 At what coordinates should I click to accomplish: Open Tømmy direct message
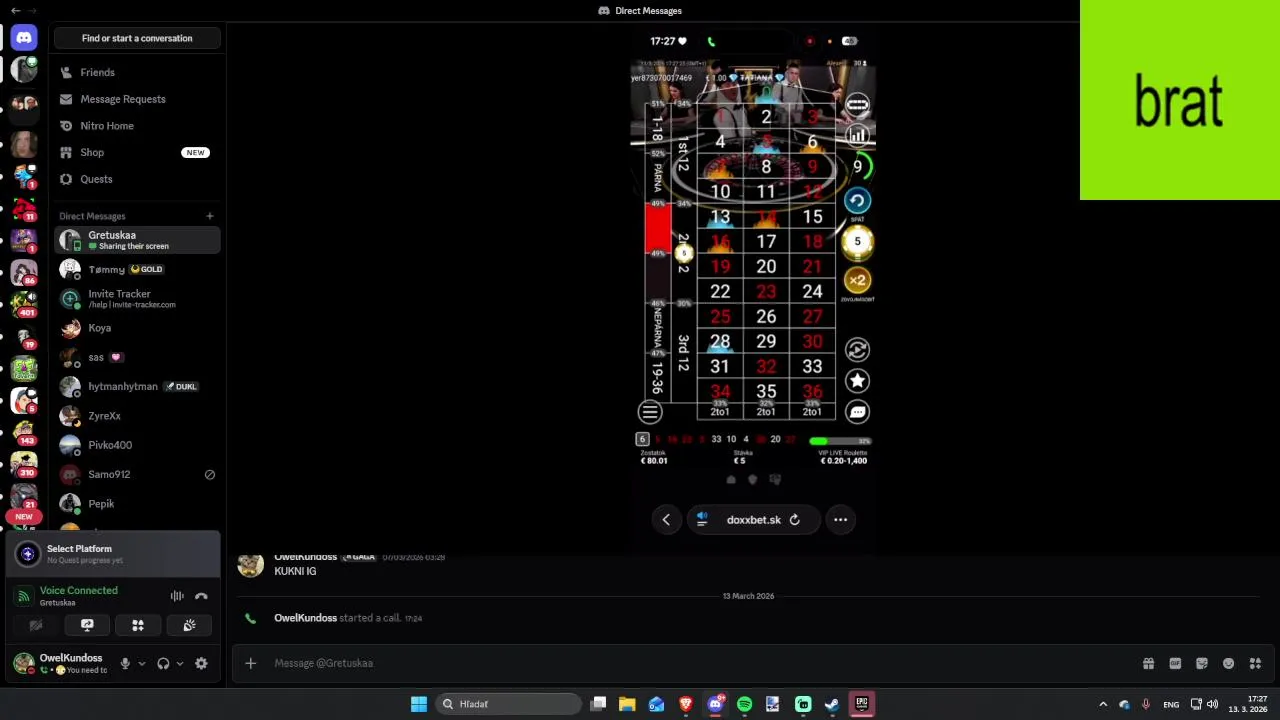(x=137, y=269)
